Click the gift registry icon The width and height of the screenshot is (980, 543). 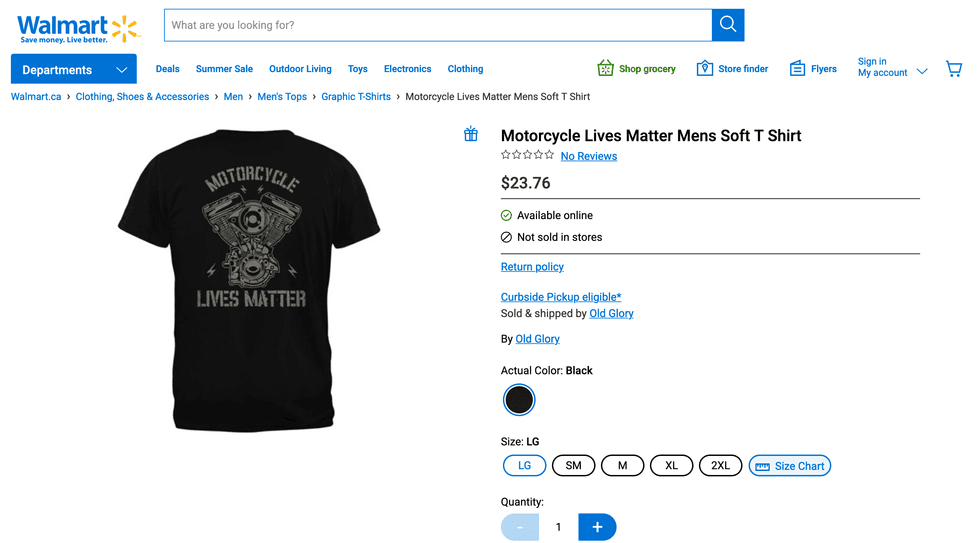[x=471, y=135]
